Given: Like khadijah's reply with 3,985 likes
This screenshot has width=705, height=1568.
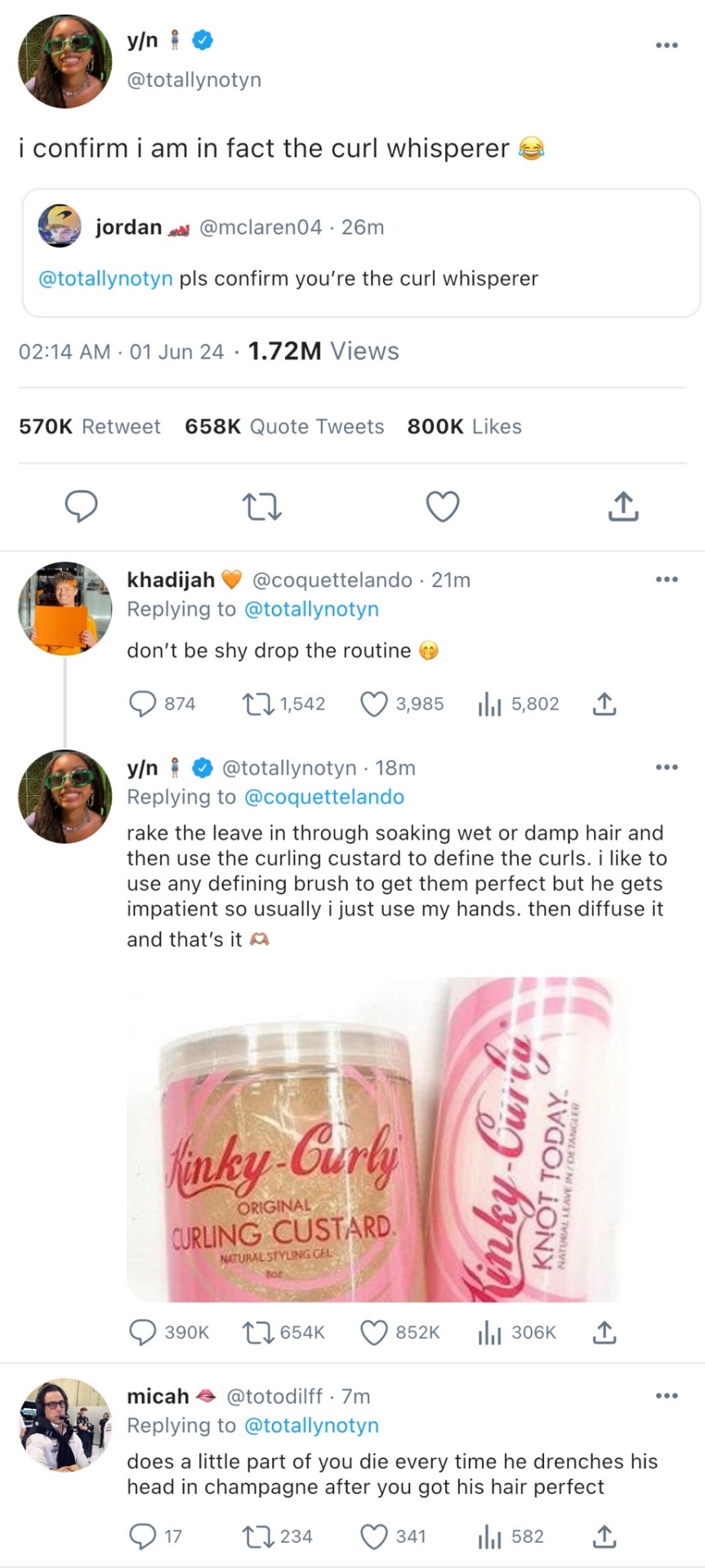Looking at the screenshot, I should (374, 704).
